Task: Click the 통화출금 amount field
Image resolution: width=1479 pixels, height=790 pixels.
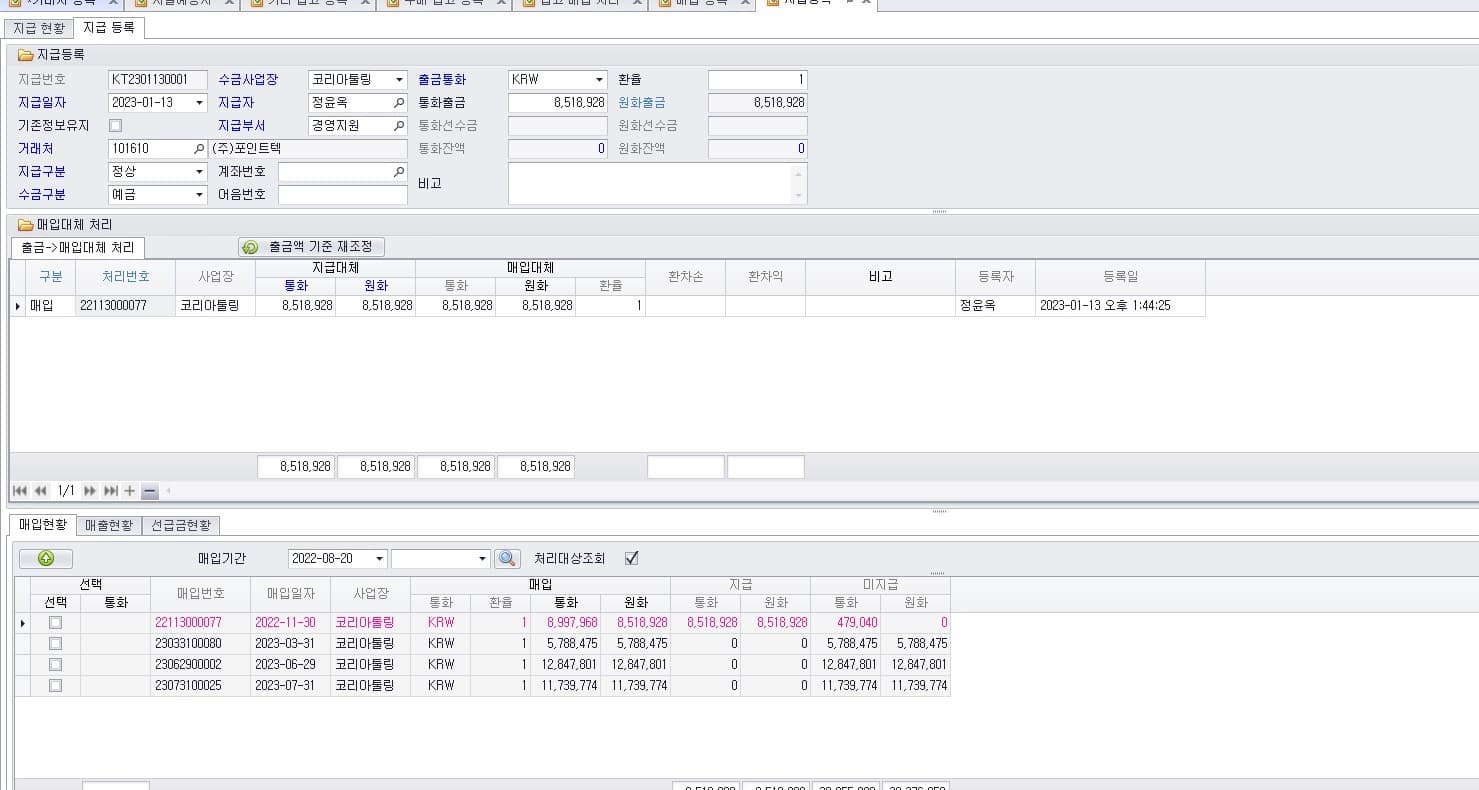Action: pos(558,103)
